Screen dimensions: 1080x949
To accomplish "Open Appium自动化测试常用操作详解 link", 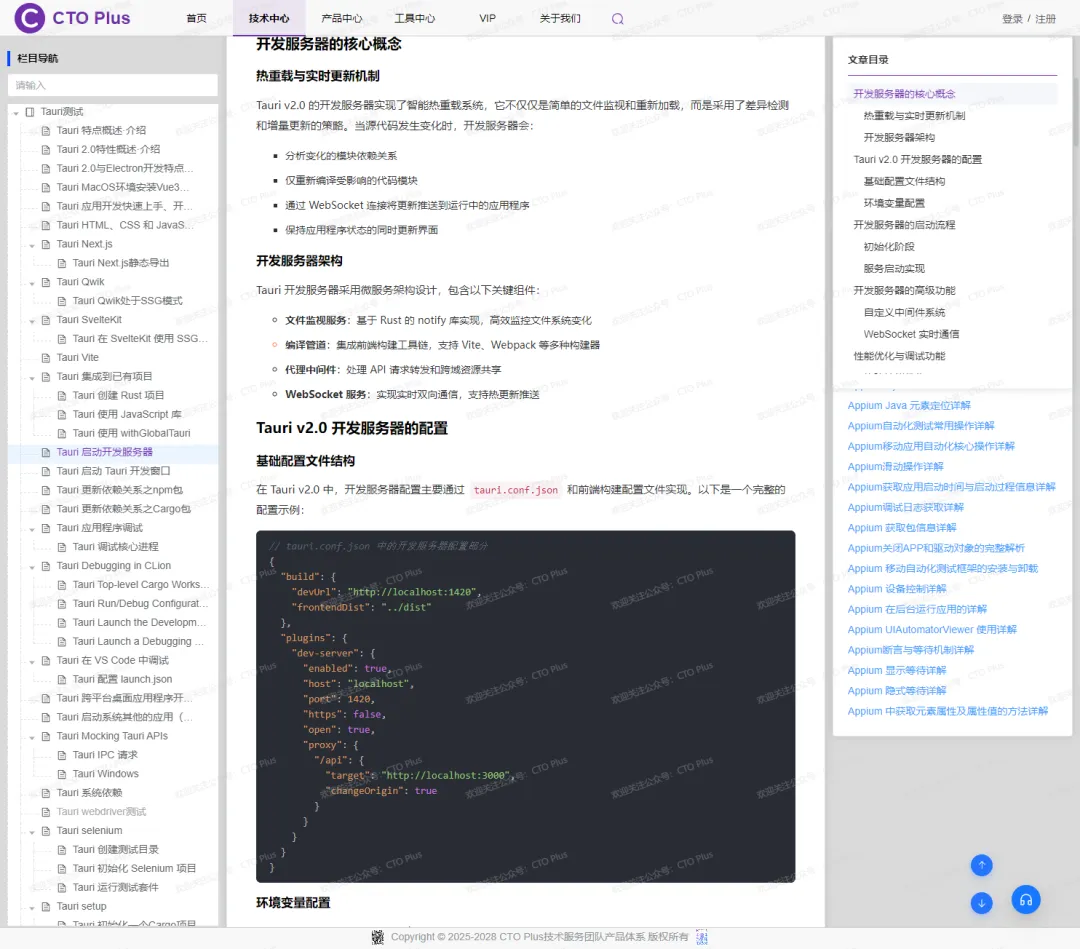I will point(921,426).
